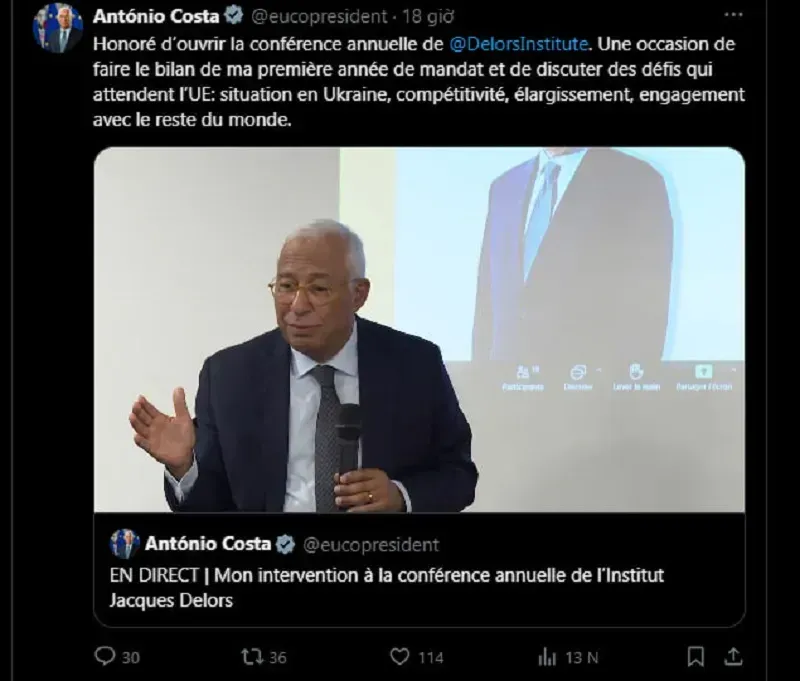This screenshot has height=681, width=800.
Task: Open the three-dot more options menu
Action: pyautogui.click(x=733, y=15)
